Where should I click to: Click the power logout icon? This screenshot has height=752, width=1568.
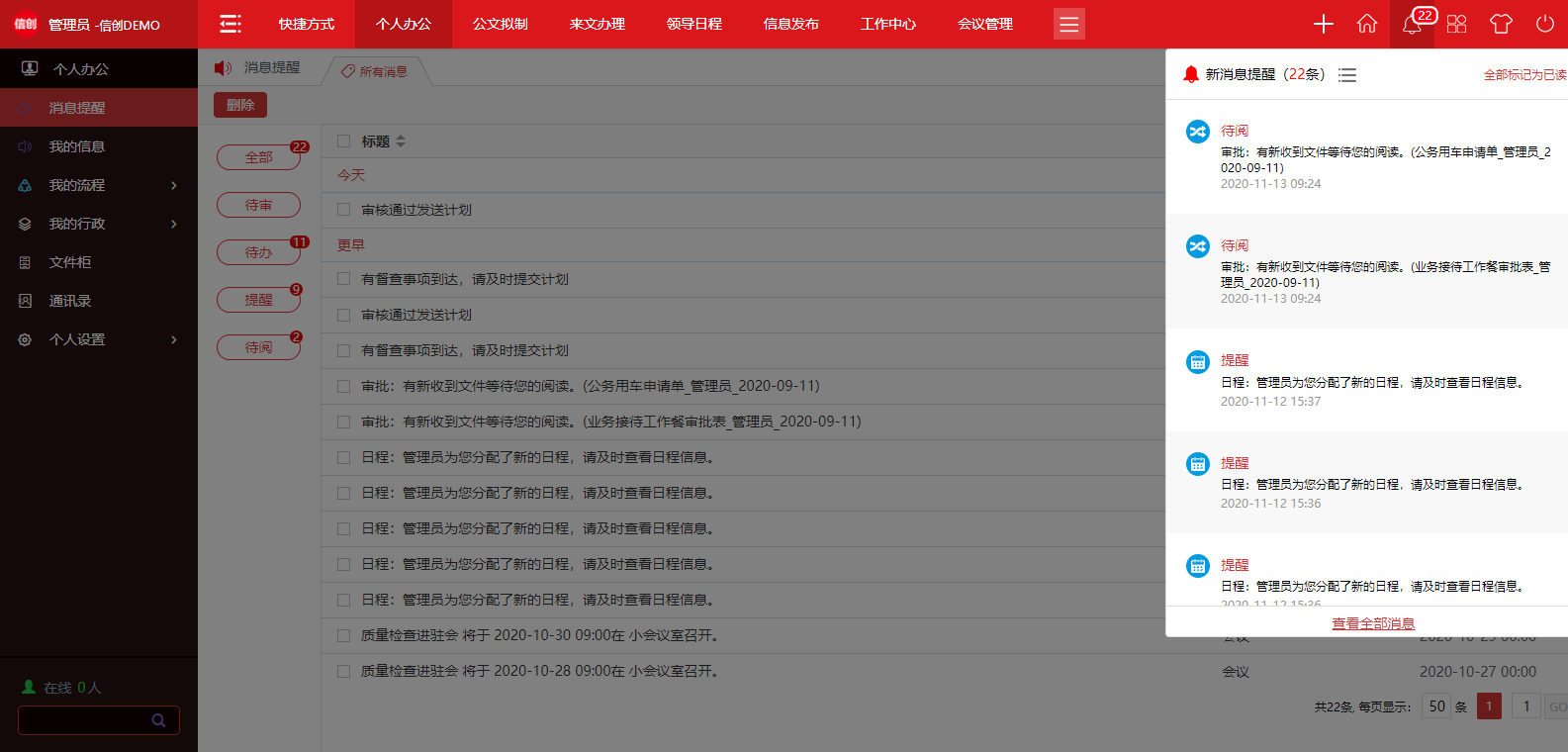(x=1544, y=24)
